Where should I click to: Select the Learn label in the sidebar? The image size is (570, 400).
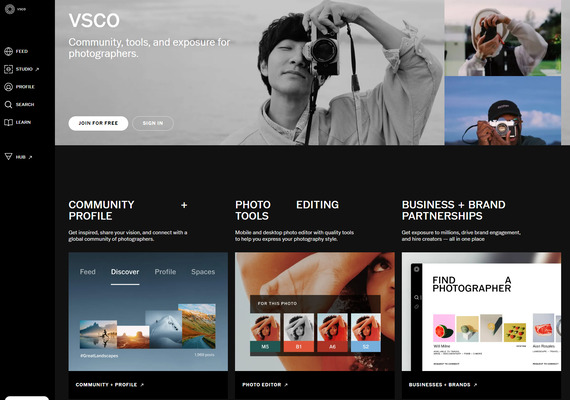click(23, 123)
